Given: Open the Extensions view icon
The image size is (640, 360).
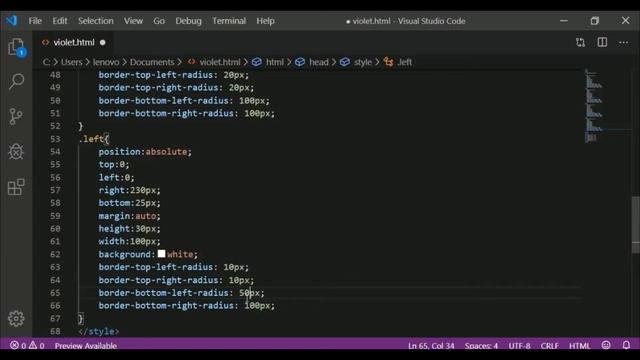Looking at the screenshot, I should [16, 187].
